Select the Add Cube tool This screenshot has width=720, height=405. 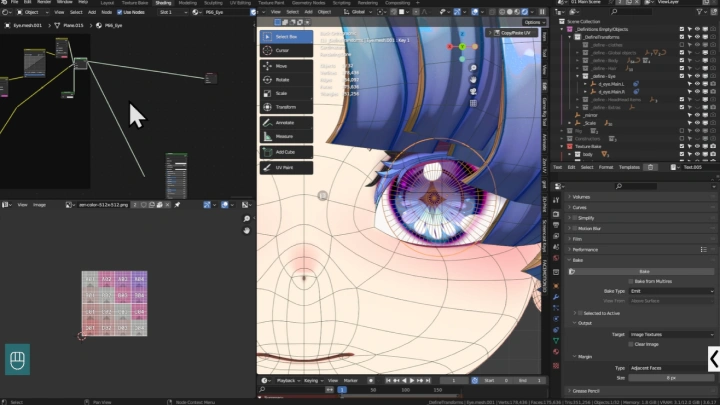[x=285, y=152]
